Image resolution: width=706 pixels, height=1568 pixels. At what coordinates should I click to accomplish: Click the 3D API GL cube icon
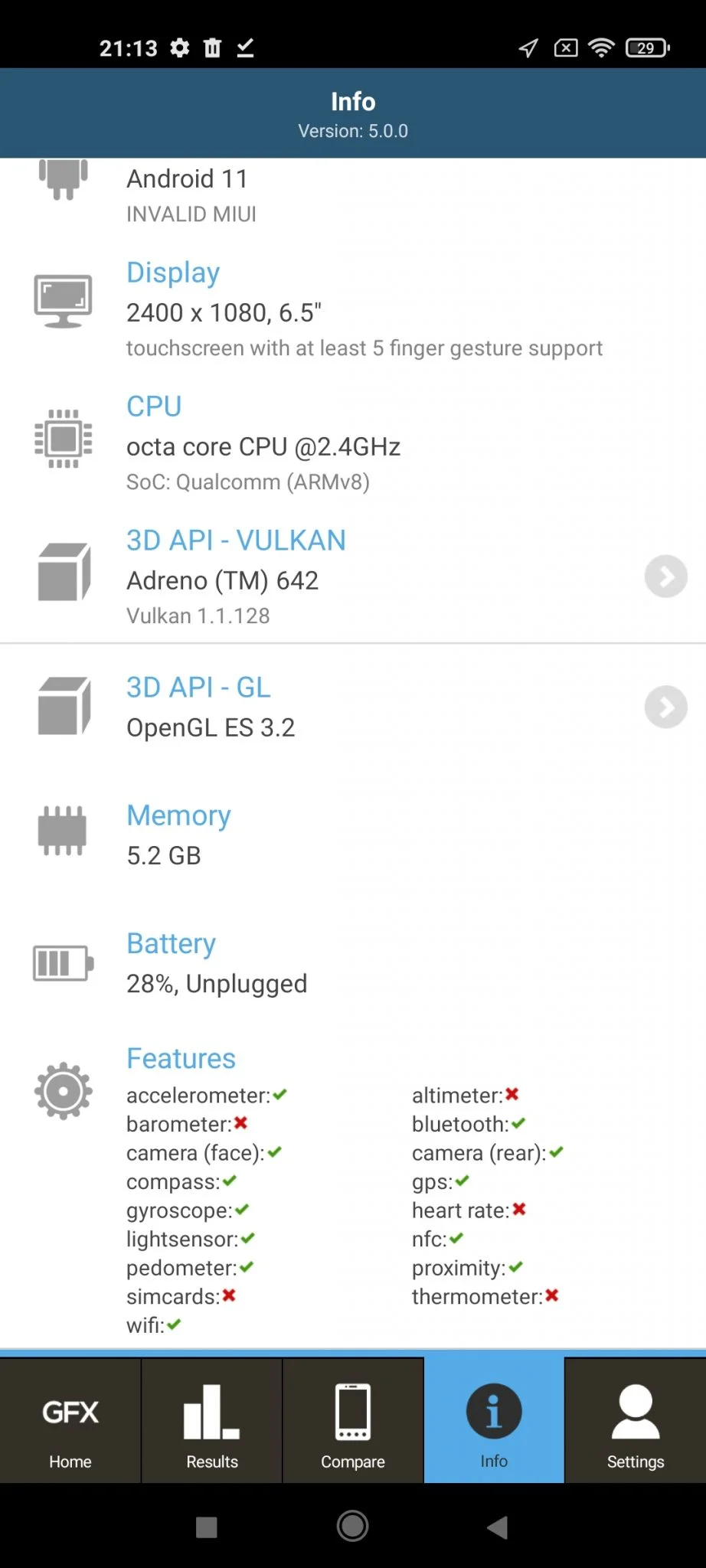click(x=64, y=706)
